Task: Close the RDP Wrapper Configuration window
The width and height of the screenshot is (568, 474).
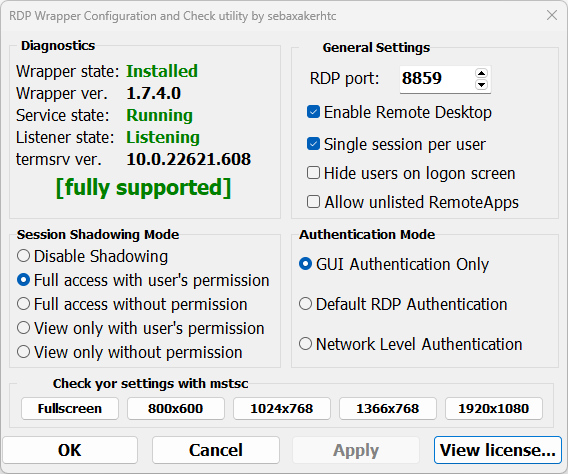Action: coord(552,15)
